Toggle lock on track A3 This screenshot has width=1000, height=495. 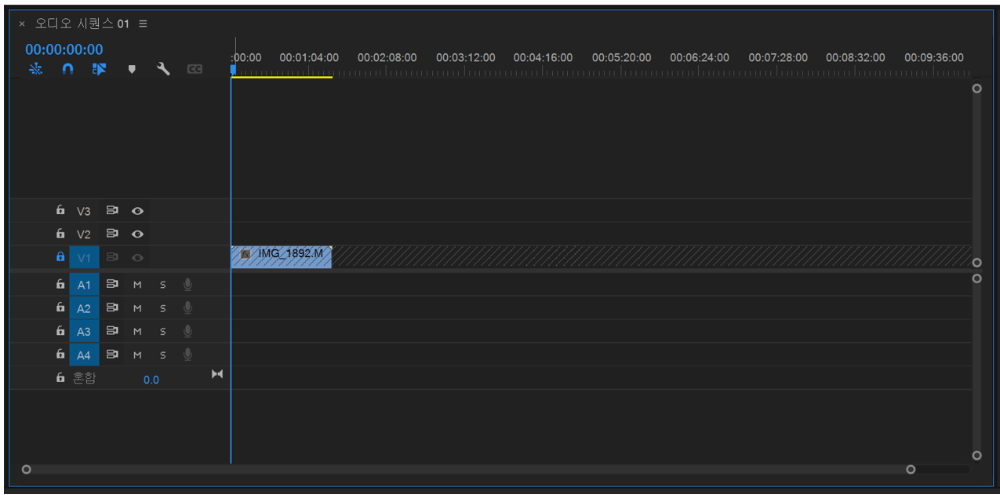(60, 331)
